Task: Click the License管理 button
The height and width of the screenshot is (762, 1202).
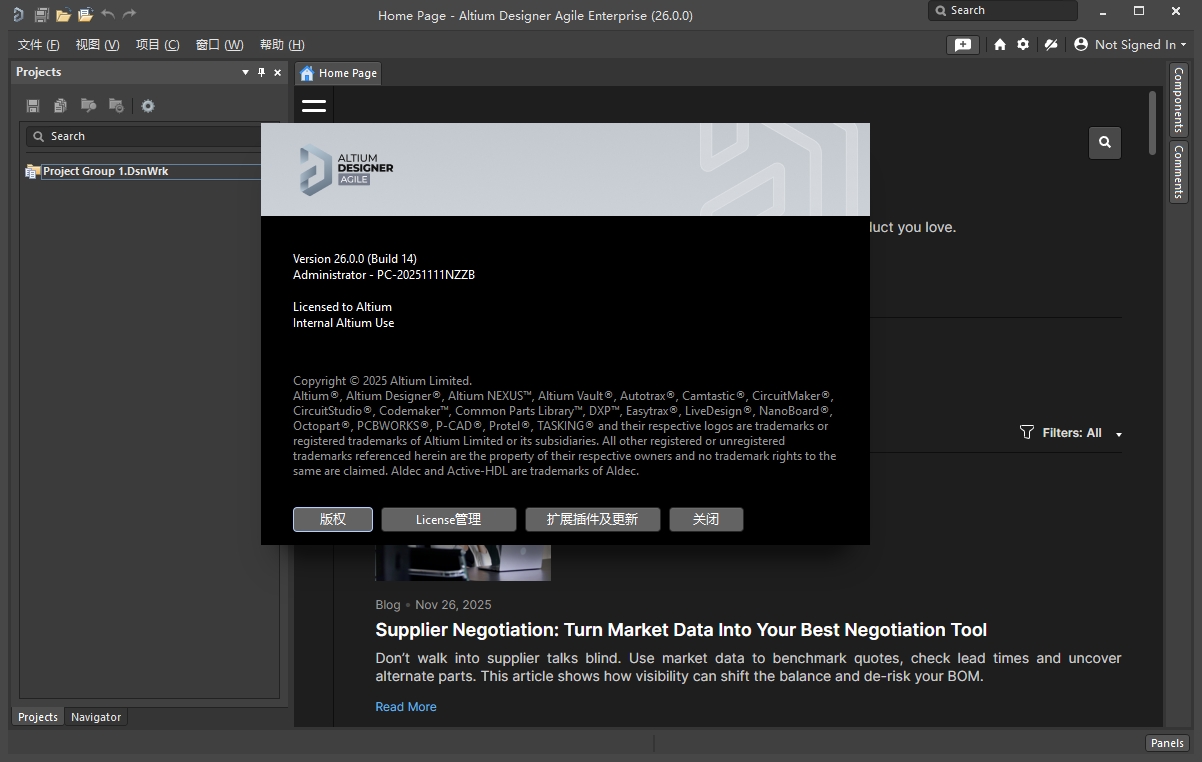Action: [x=448, y=519]
